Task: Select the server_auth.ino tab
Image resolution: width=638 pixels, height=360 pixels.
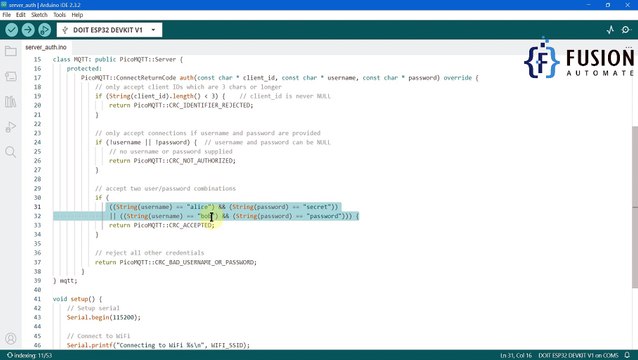Action: [x=46, y=47]
